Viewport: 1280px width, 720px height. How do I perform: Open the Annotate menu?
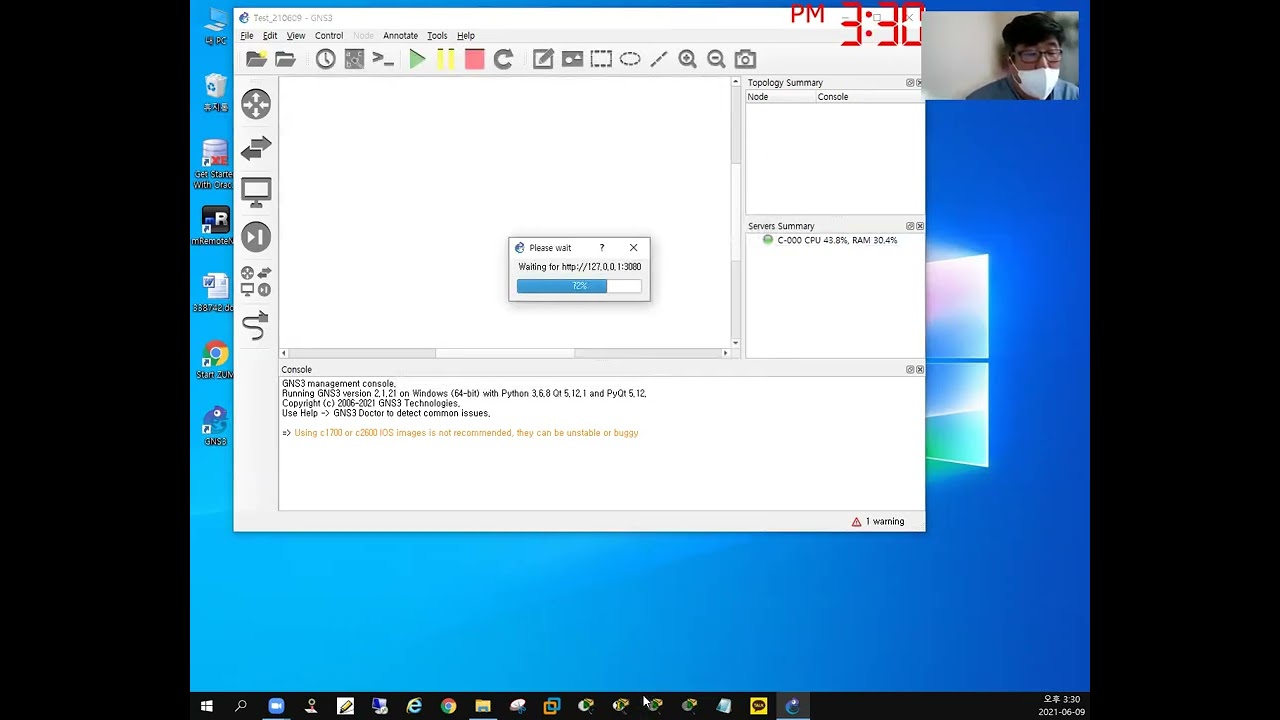click(400, 36)
